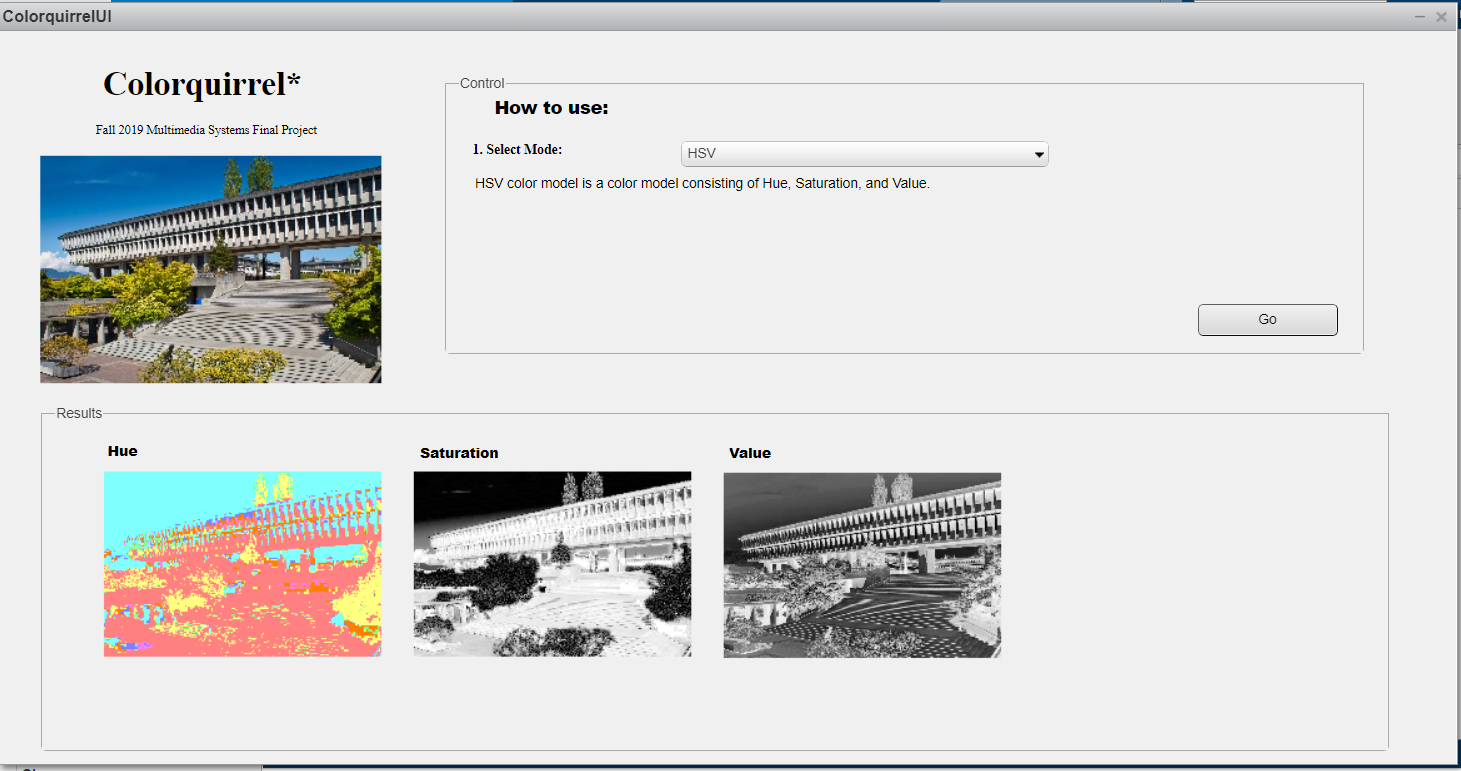1461x771 pixels.
Task: Click the '1. Select Mode:' label
Action: 518,149
